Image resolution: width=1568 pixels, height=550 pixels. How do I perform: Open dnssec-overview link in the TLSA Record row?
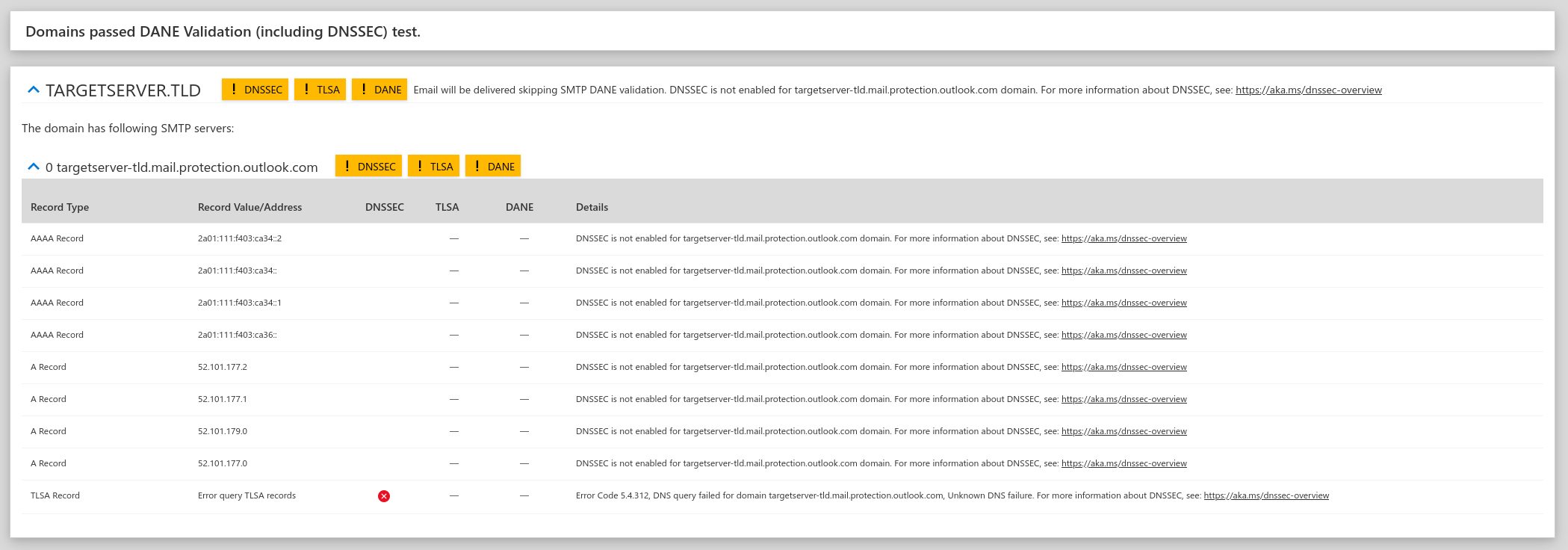click(x=1266, y=495)
